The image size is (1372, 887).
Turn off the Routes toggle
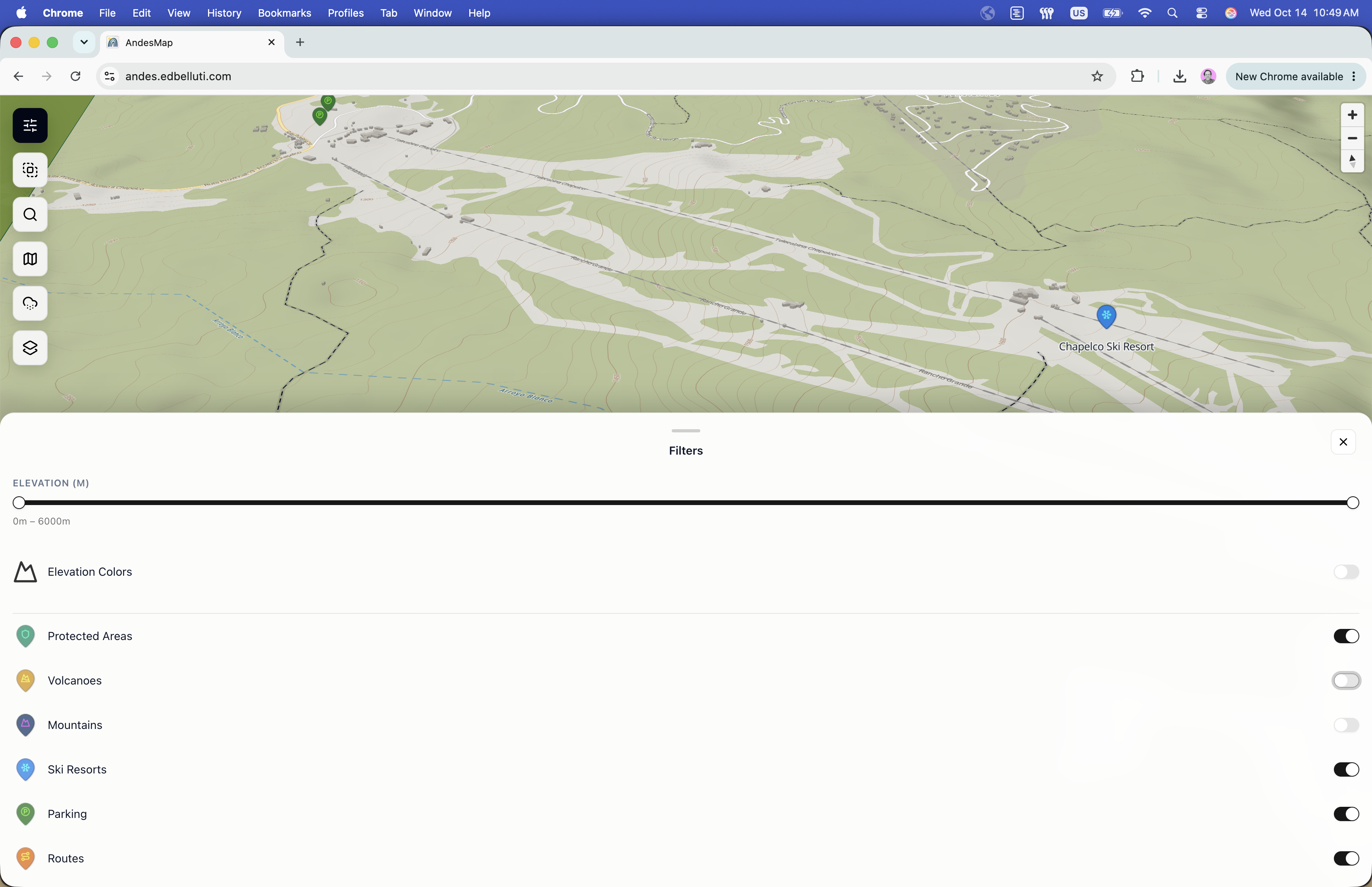[x=1346, y=858]
